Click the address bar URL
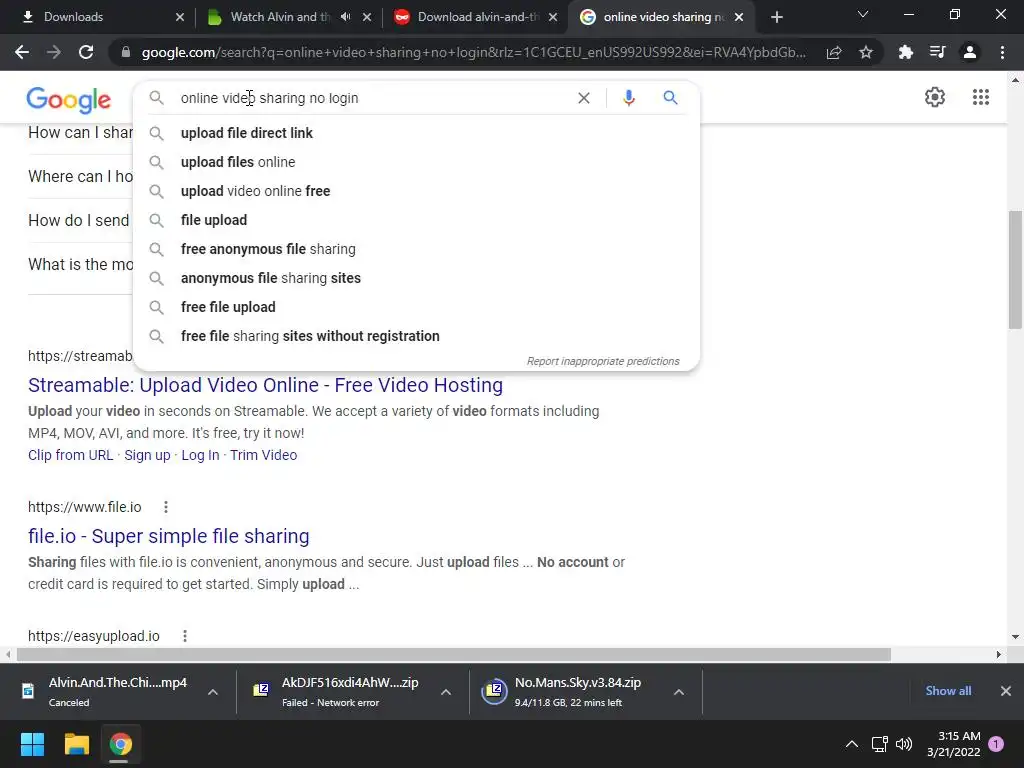The image size is (1024, 768). [x=473, y=52]
